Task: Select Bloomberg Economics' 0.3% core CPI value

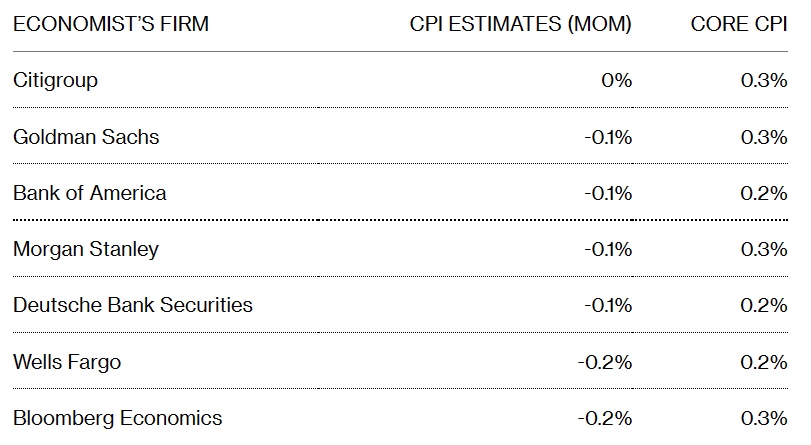Action: [764, 417]
